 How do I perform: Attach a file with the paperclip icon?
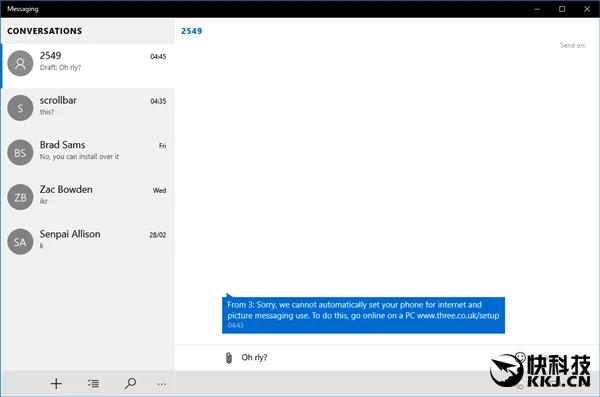tap(229, 358)
